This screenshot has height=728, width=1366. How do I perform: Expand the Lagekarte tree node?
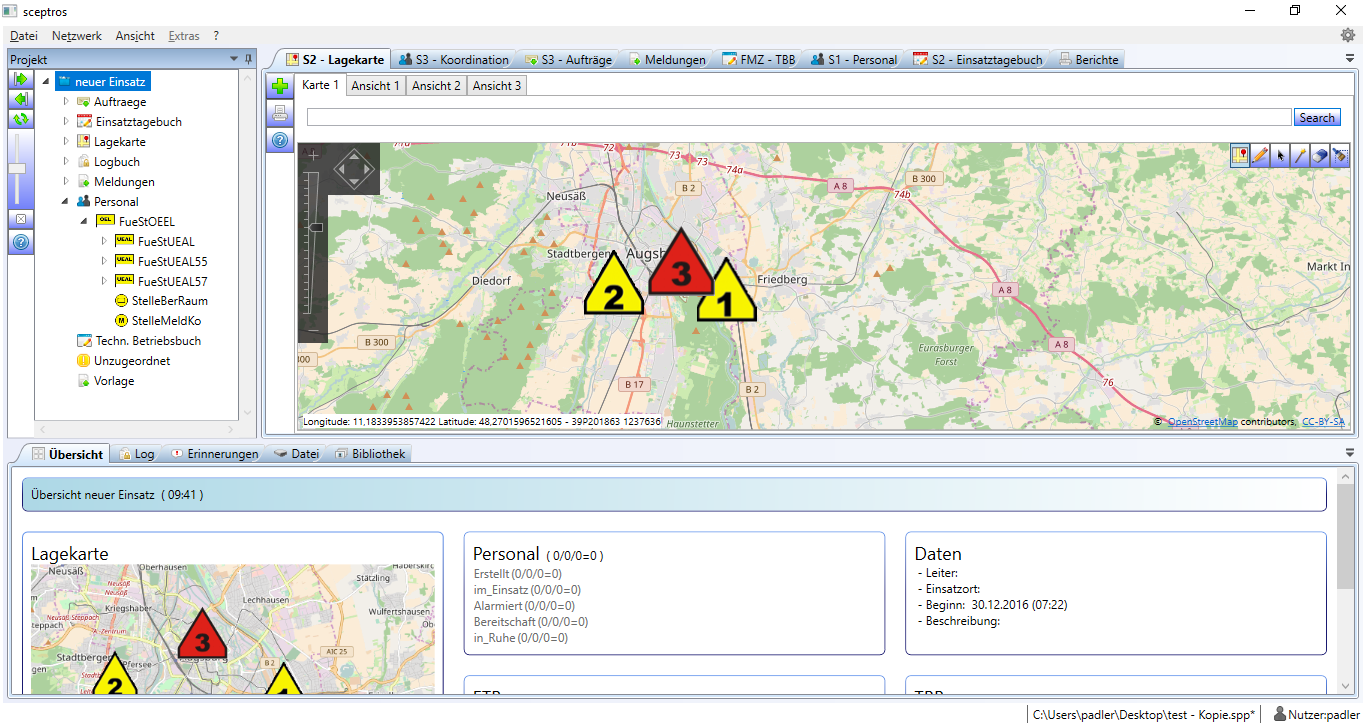coord(67,142)
